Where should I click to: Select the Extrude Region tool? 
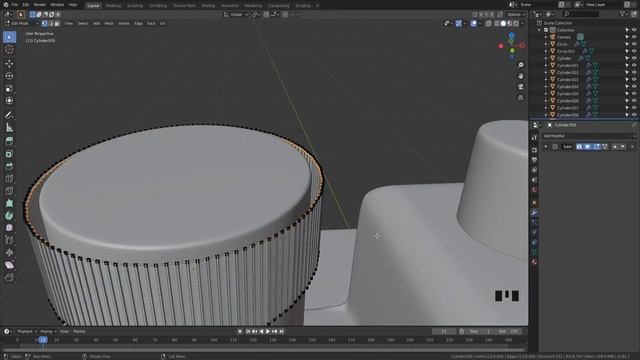coord(9,141)
